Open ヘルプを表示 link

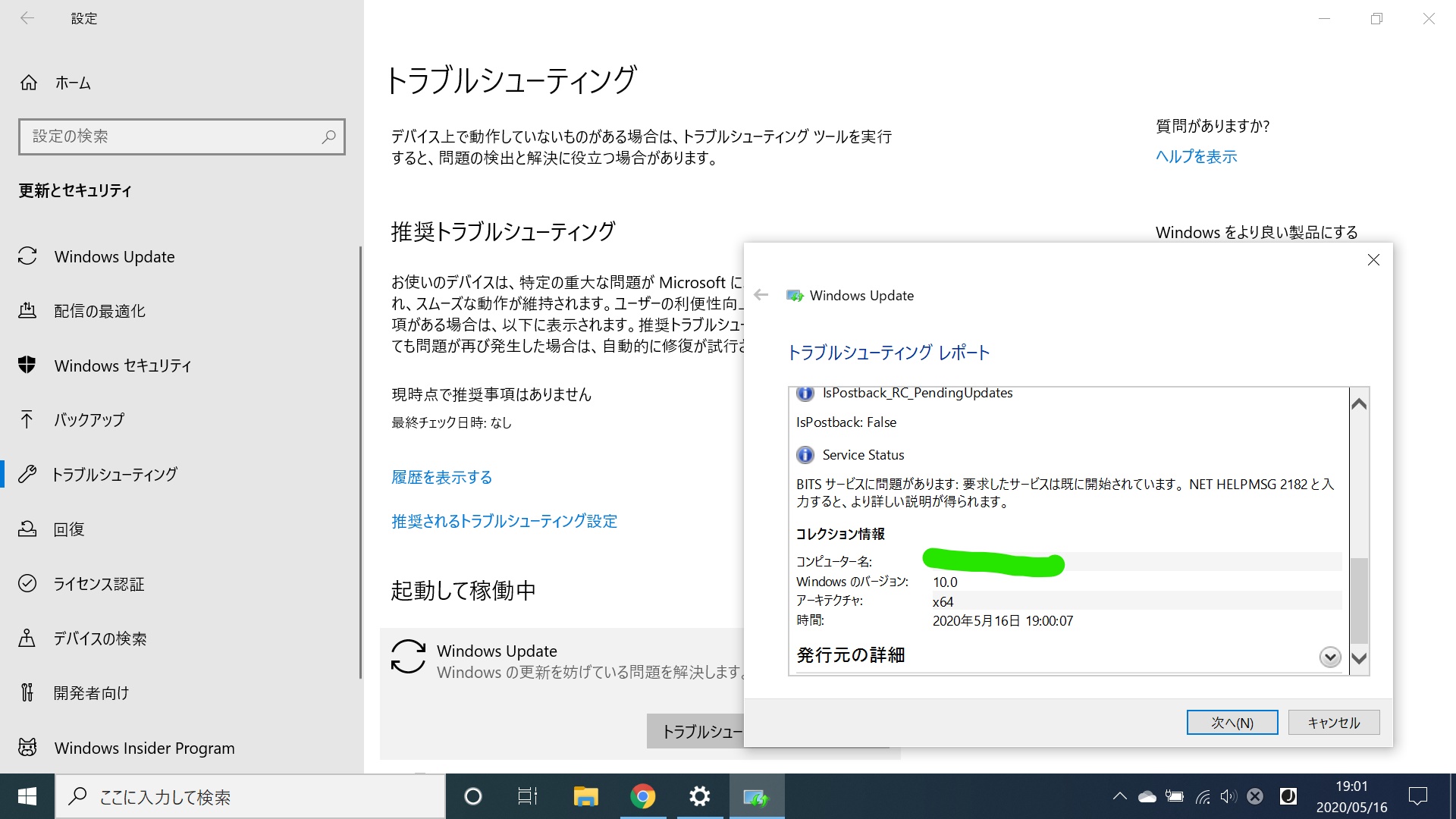point(1196,156)
